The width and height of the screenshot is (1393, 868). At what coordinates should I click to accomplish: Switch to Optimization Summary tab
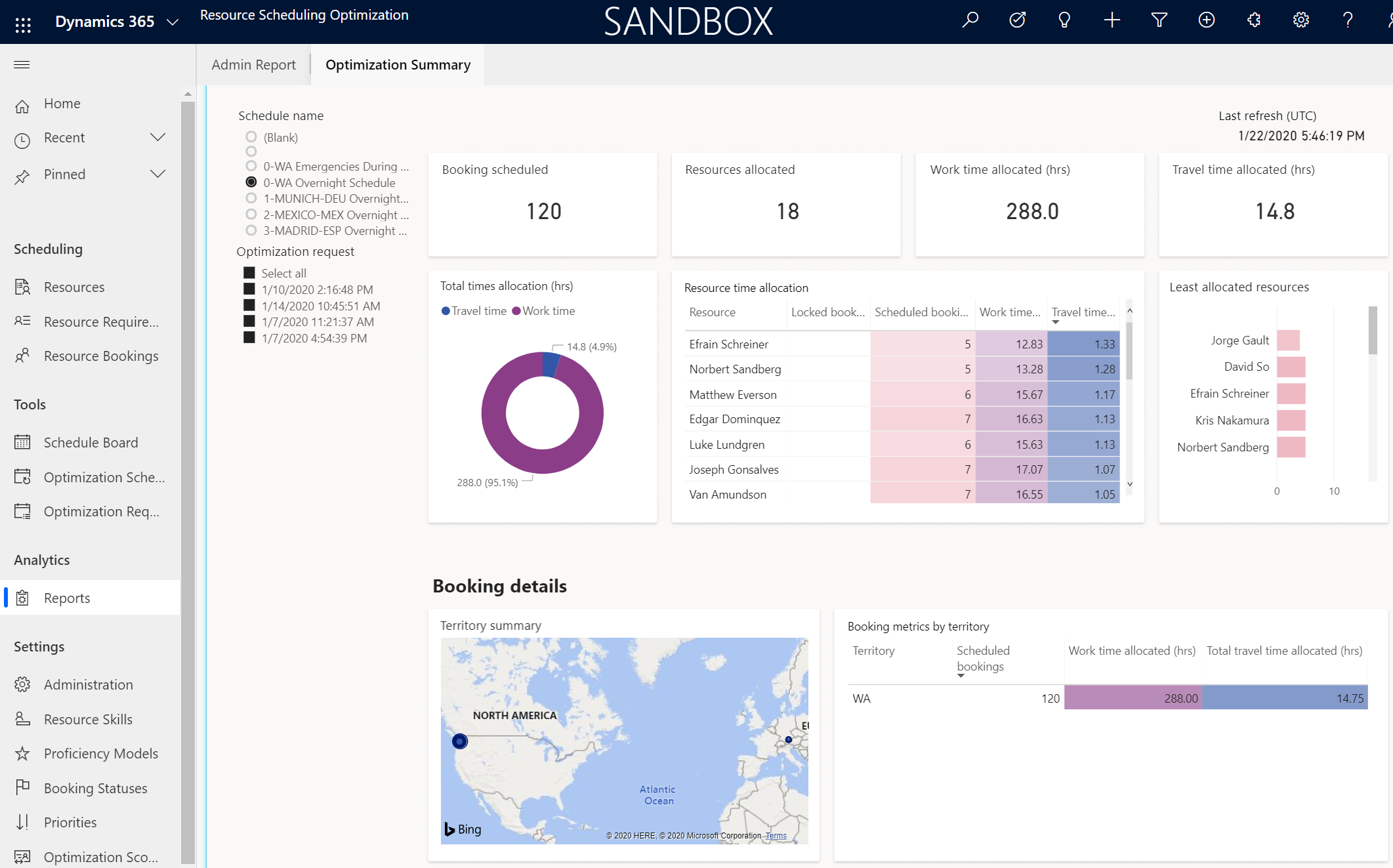(398, 64)
